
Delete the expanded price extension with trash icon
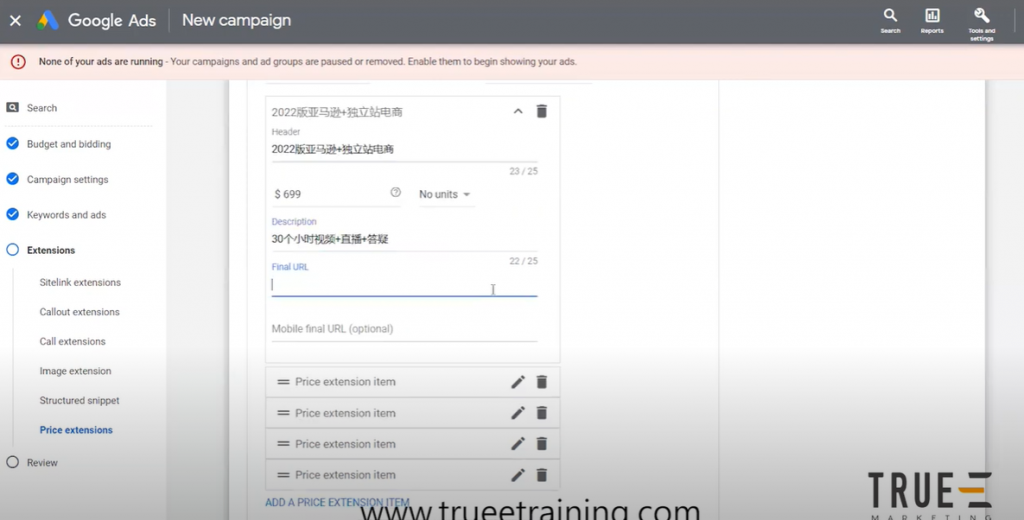[x=541, y=111]
